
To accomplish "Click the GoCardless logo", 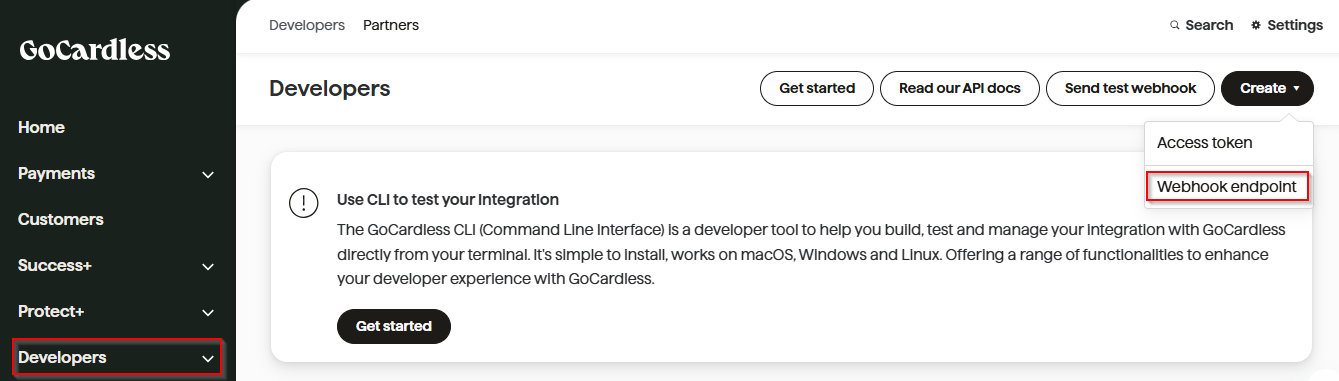I will coord(95,50).
